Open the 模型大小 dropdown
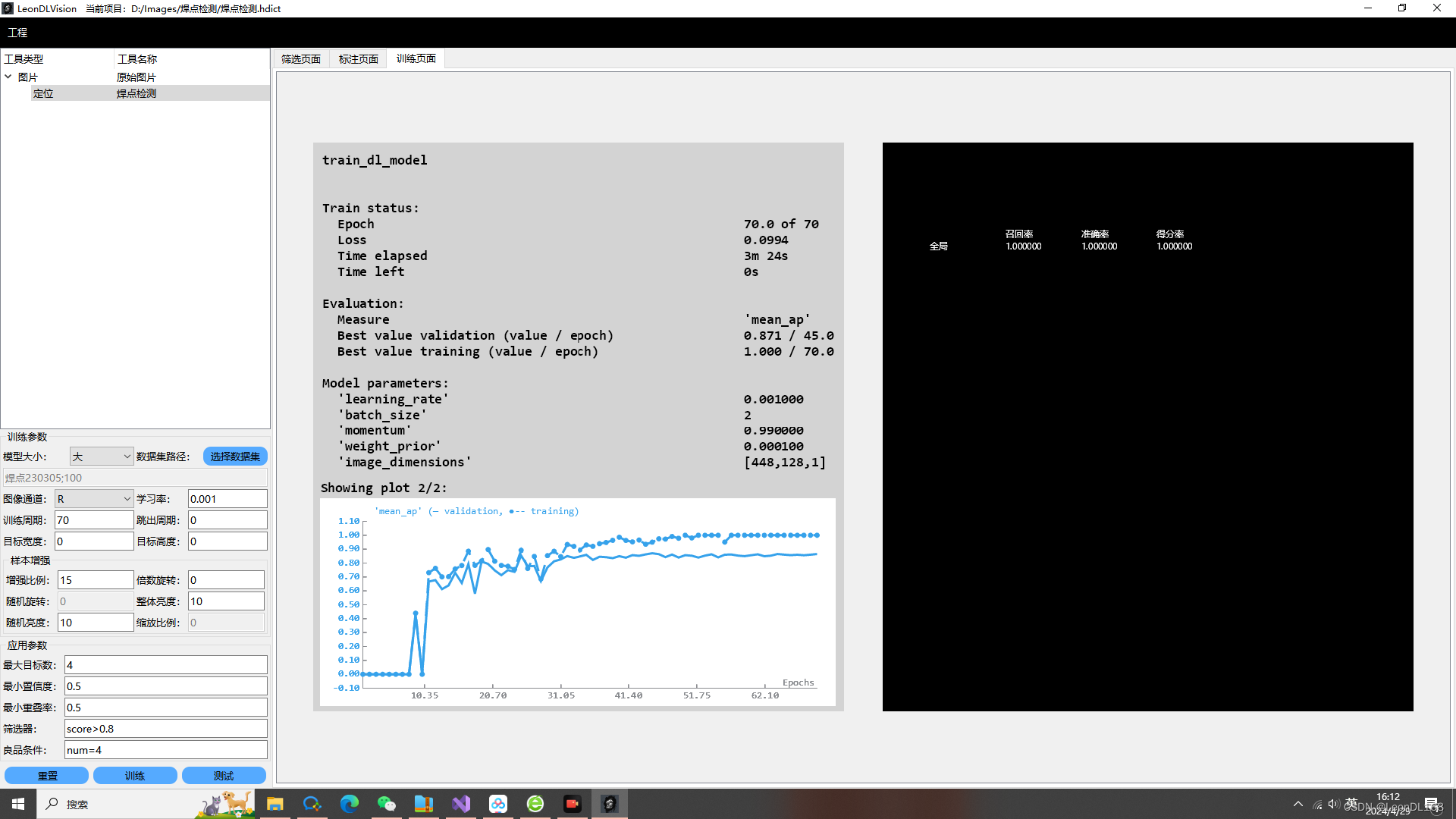This screenshot has width=1456, height=819. pos(102,457)
